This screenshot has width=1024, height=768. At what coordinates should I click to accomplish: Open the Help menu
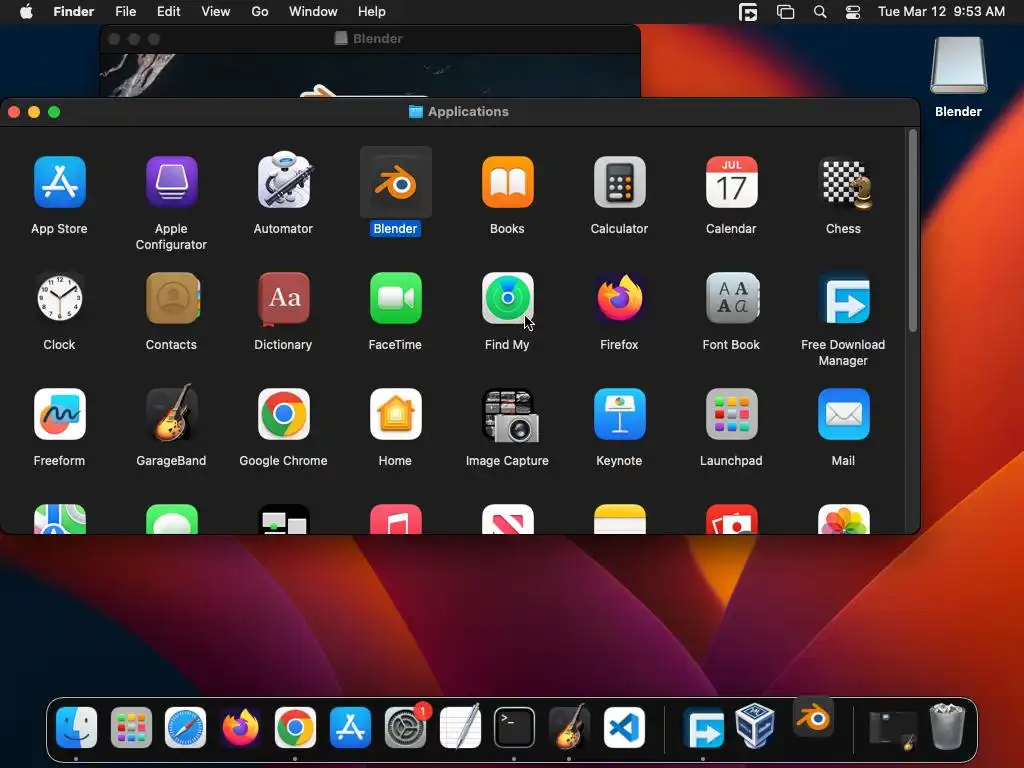372,12
